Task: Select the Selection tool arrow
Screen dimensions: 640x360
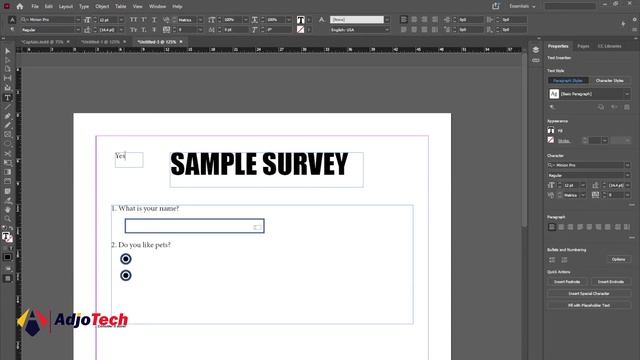Action: (7, 51)
